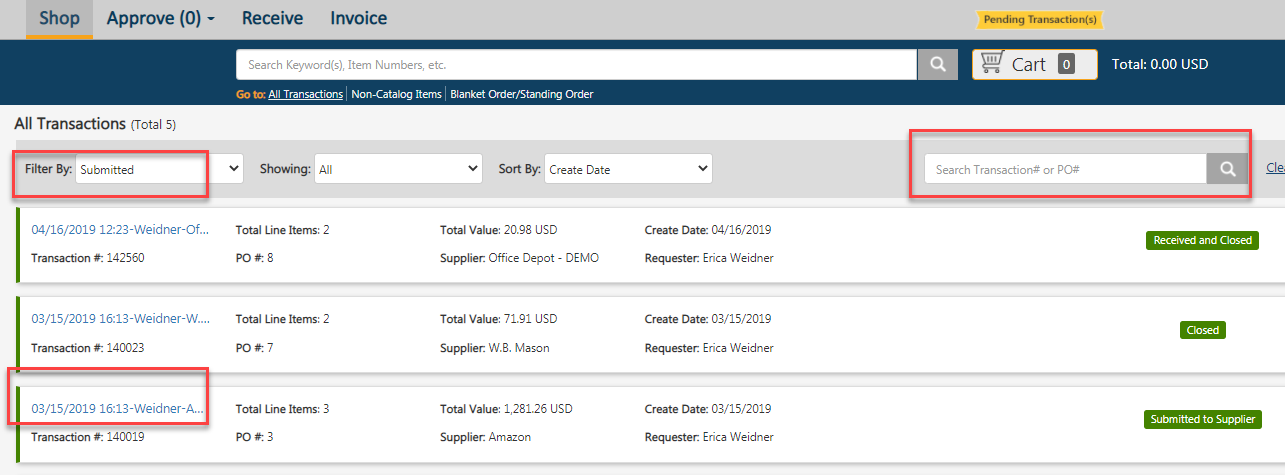Click the cart item count badge
This screenshot has width=1285, height=475.
(1066, 64)
